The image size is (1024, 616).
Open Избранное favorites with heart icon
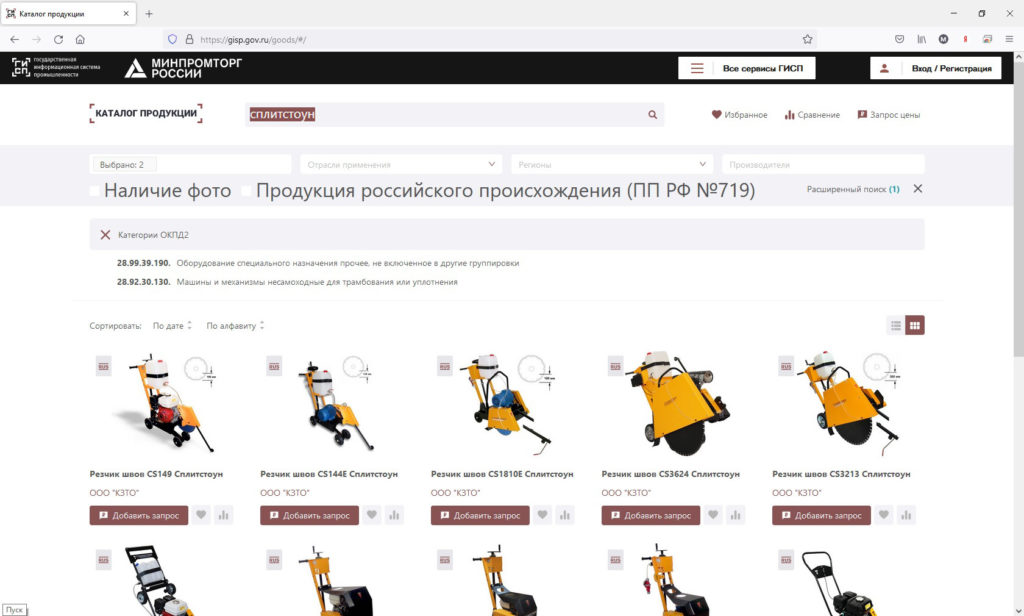tap(739, 114)
